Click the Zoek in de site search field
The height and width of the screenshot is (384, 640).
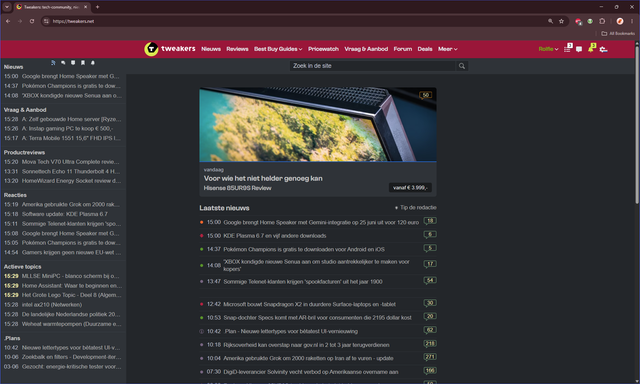pos(373,66)
